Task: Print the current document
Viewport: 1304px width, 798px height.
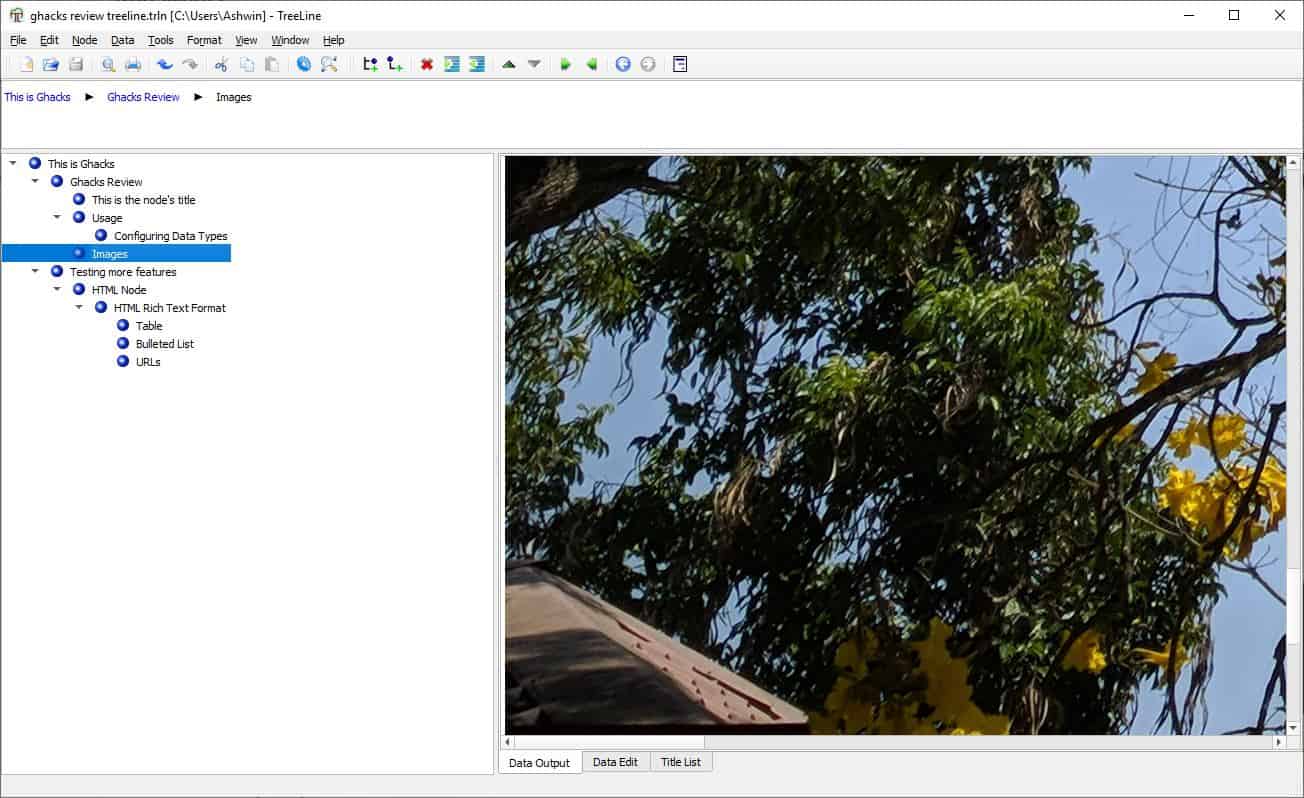Action: [131, 63]
